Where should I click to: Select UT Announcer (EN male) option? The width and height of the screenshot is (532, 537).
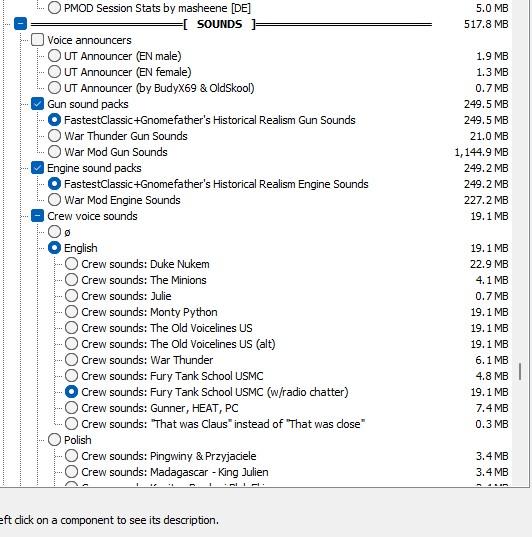coord(54,55)
